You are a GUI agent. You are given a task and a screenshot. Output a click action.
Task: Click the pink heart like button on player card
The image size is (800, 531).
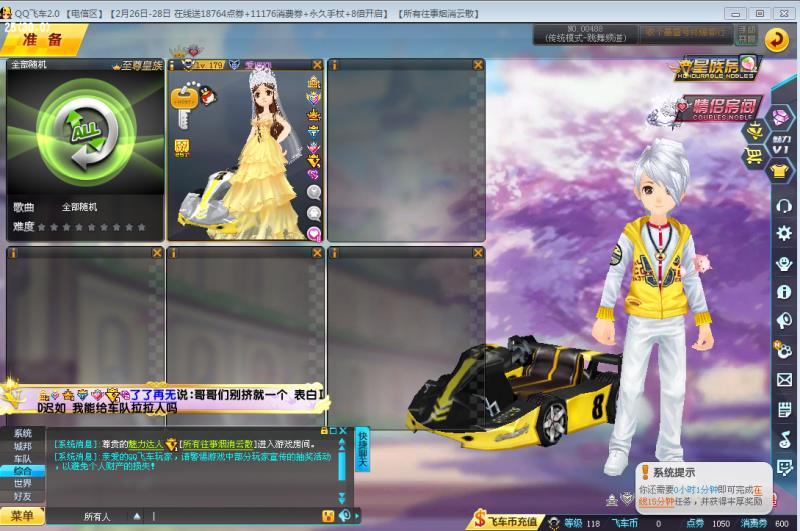pos(313,233)
